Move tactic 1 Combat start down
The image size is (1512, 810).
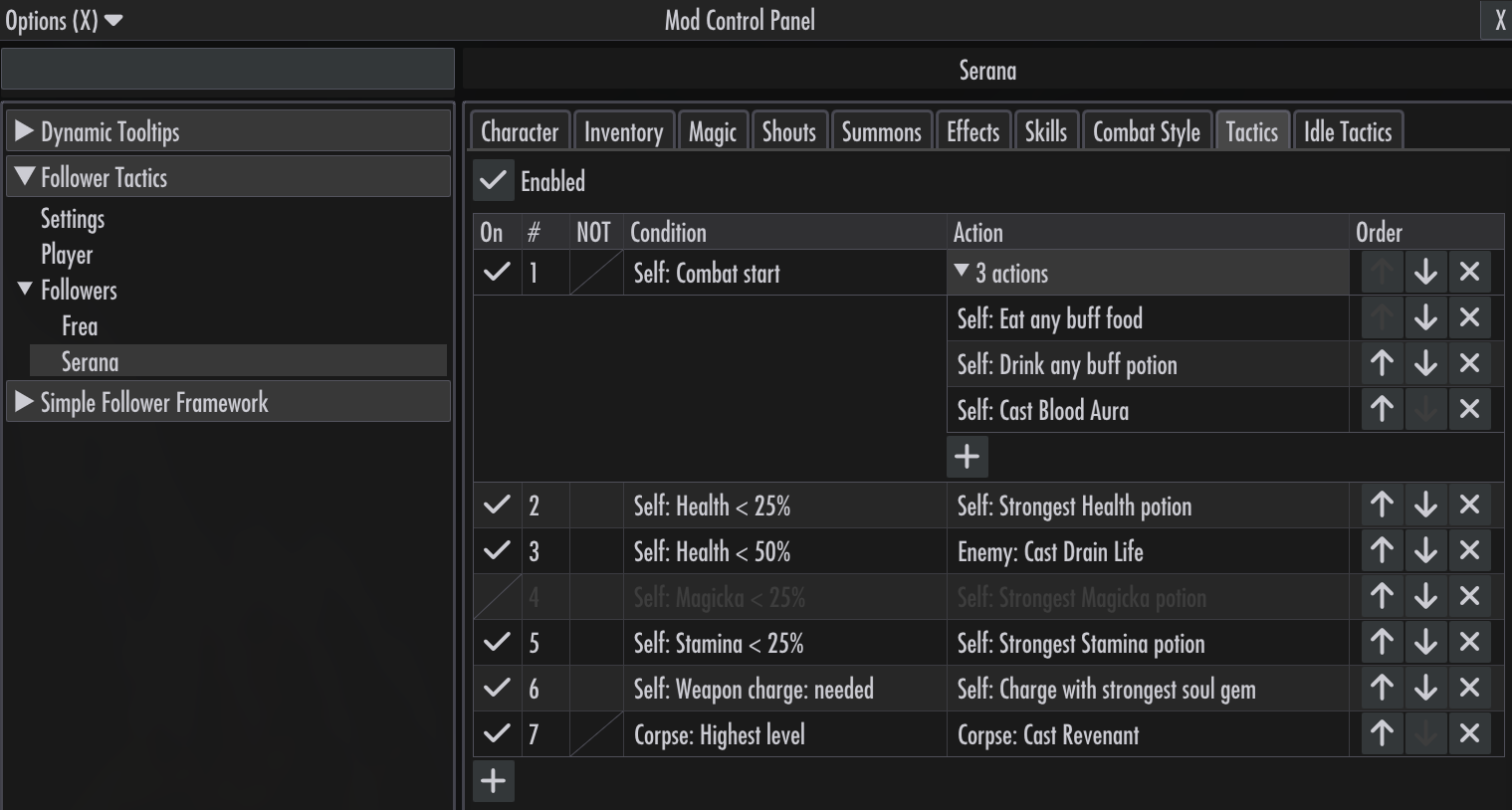coord(1425,272)
